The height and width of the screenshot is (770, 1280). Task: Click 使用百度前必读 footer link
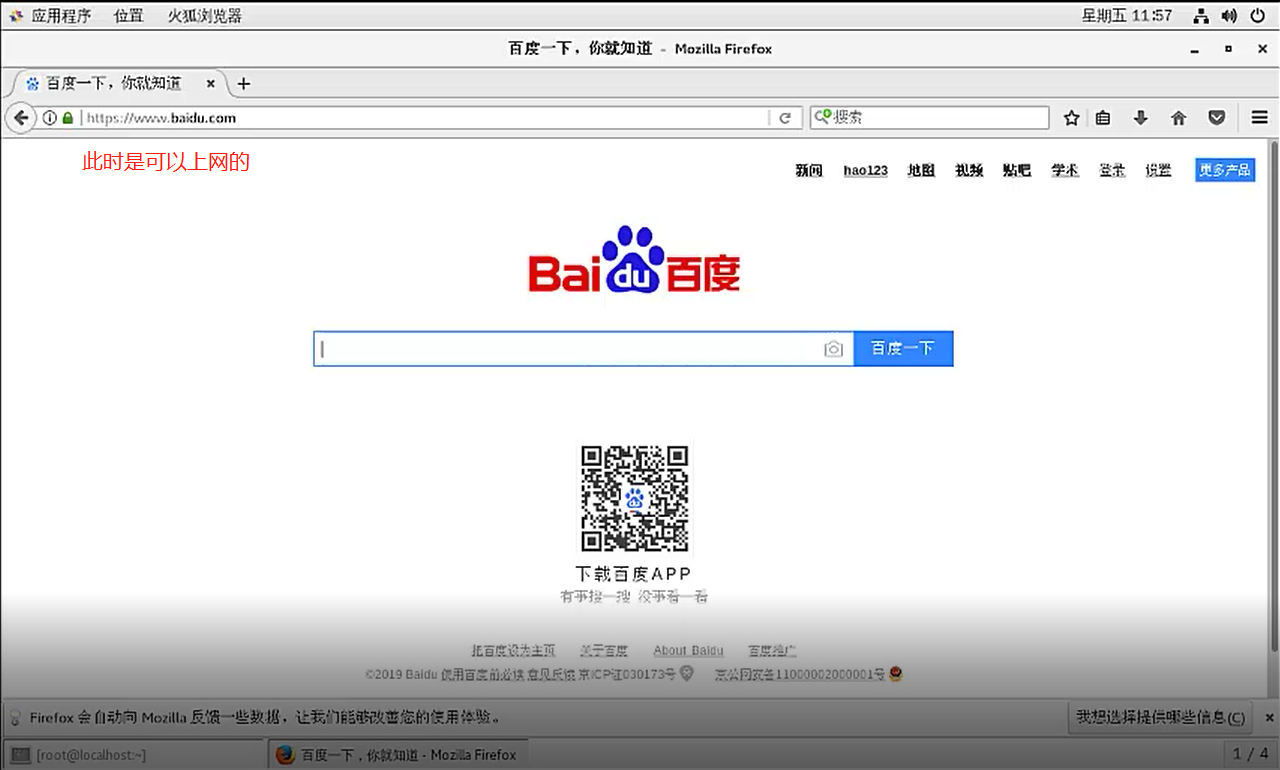[482, 674]
